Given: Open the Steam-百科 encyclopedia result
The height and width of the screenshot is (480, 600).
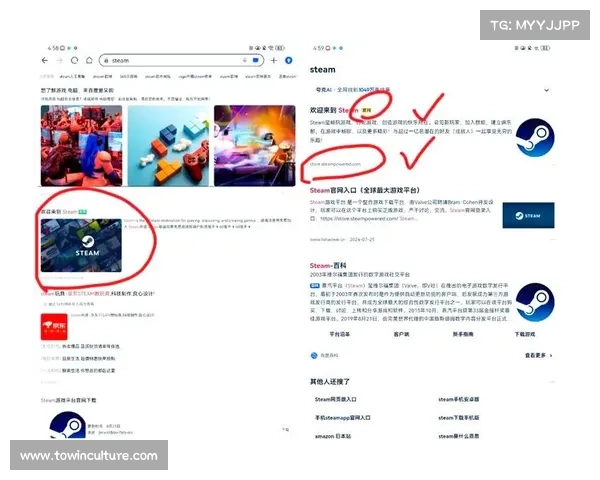Looking at the screenshot, I should [328, 265].
